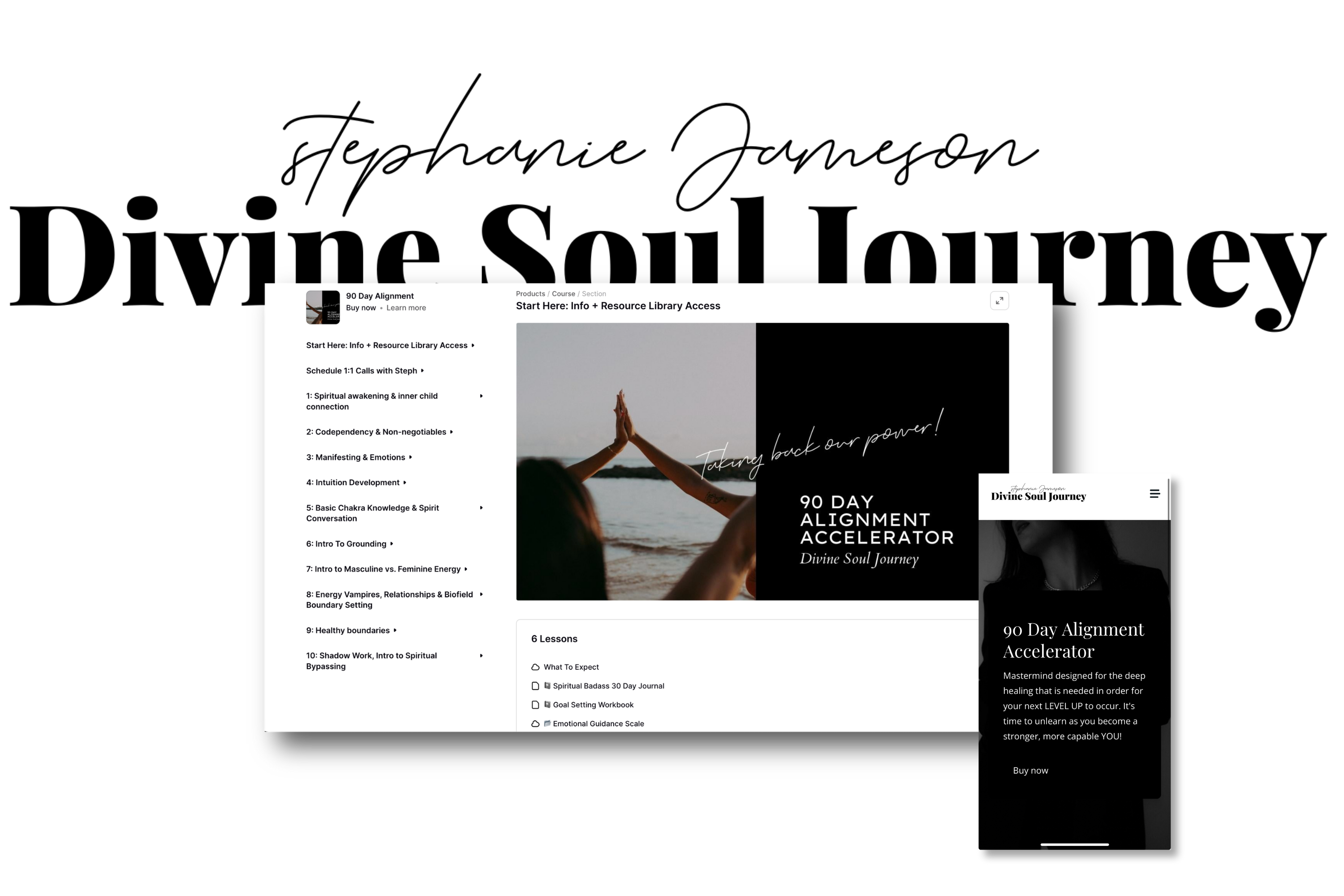The width and height of the screenshot is (1344, 896).
Task: Go to Course in breadcrumb
Action: coord(563,294)
